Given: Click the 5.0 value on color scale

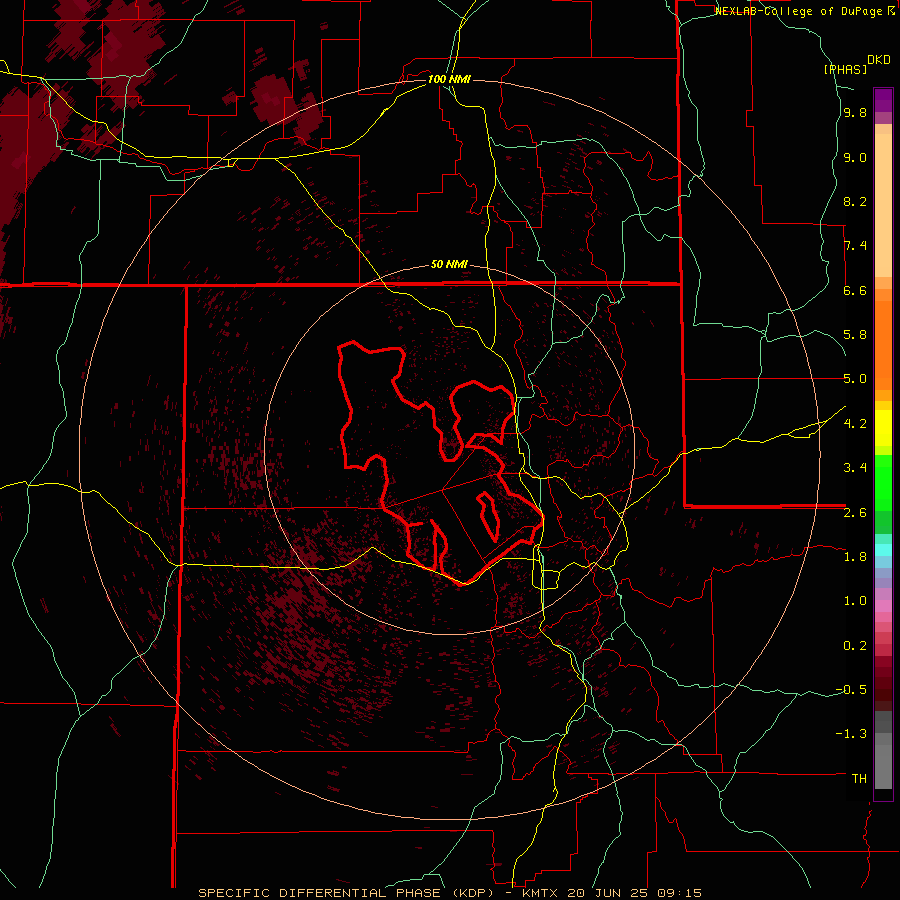Looking at the screenshot, I should [x=855, y=379].
